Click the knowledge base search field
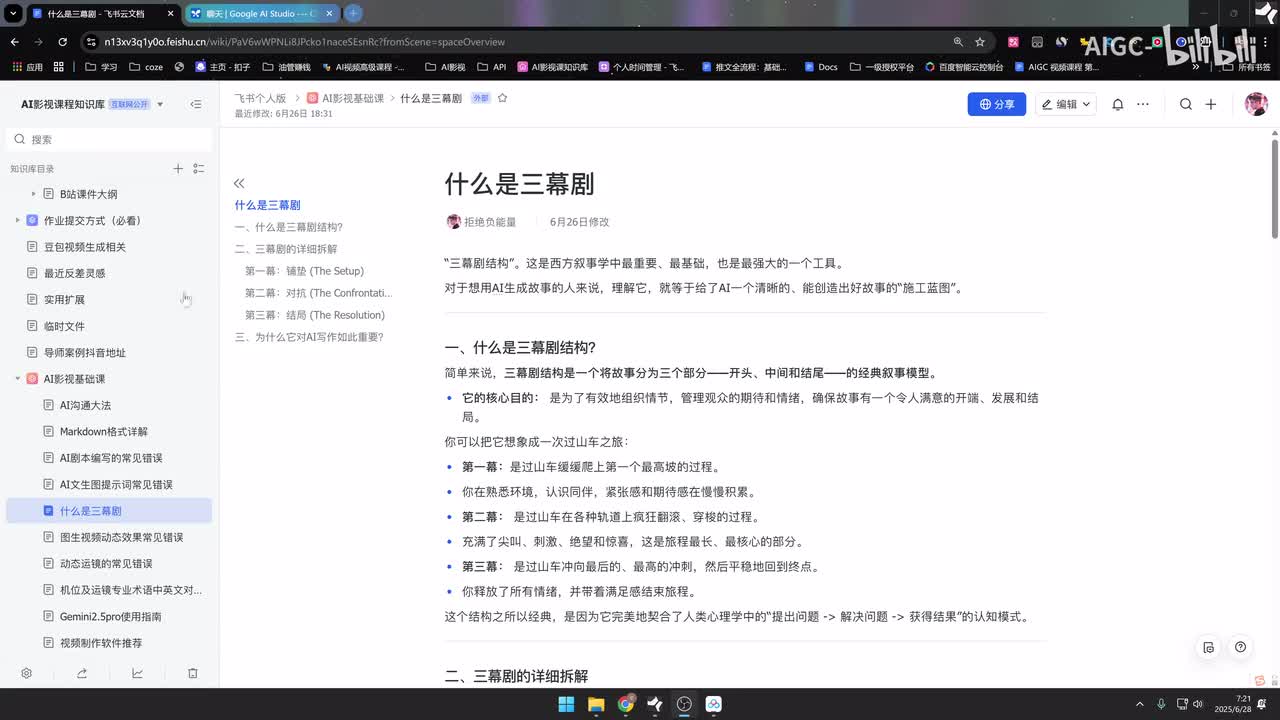Image resolution: width=1280 pixels, height=720 pixels. 109,139
